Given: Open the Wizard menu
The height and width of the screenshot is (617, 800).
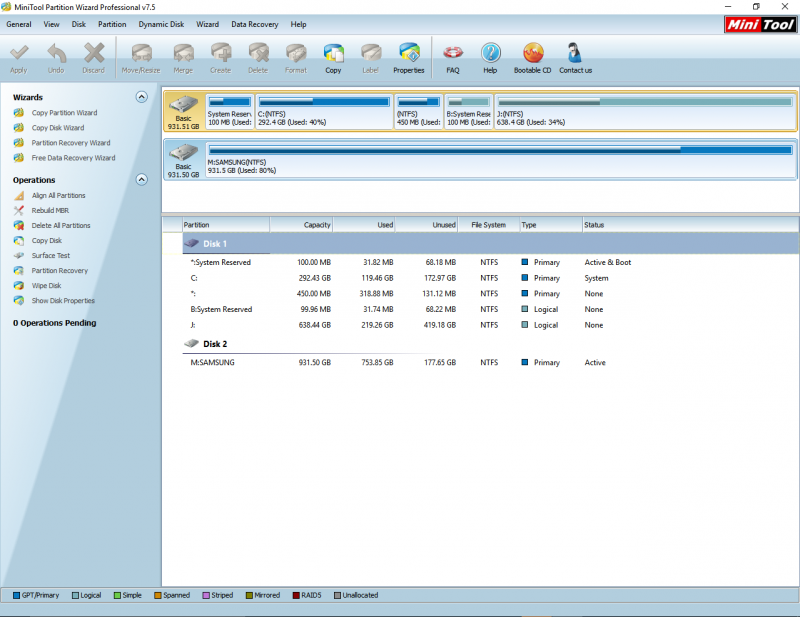Looking at the screenshot, I should (208, 24).
